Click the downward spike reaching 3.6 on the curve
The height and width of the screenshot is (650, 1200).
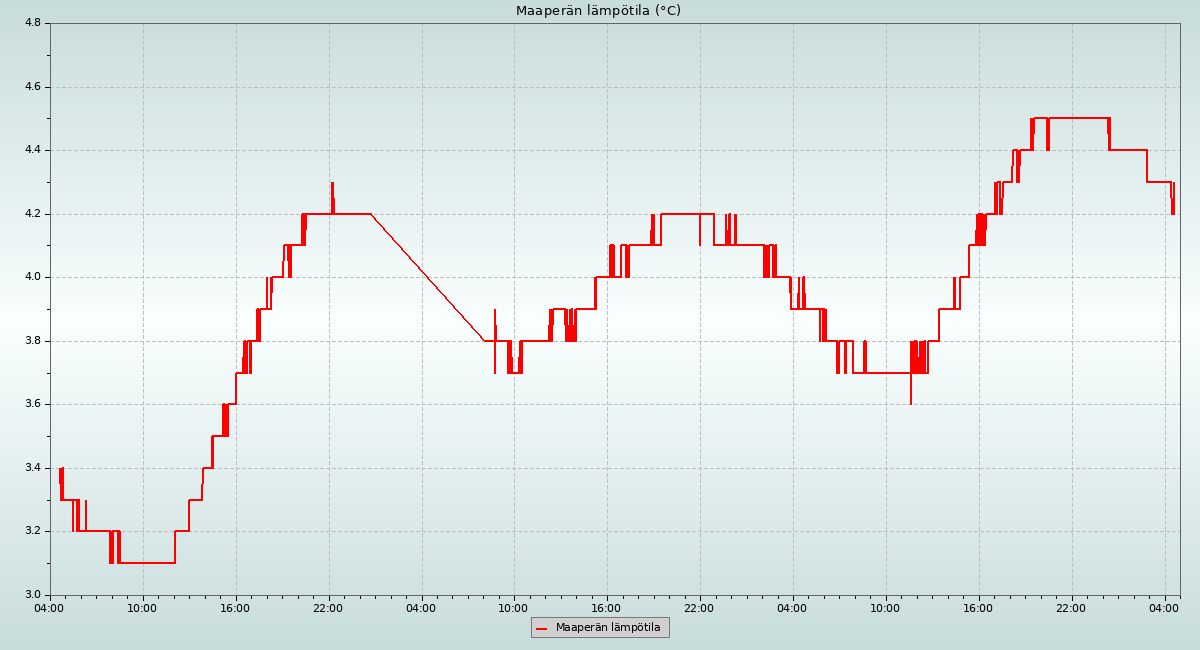click(x=911, y=401)
